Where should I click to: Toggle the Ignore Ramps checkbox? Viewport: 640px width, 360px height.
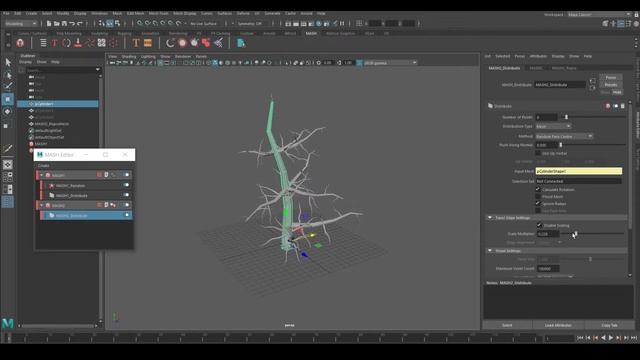(538, 203)
